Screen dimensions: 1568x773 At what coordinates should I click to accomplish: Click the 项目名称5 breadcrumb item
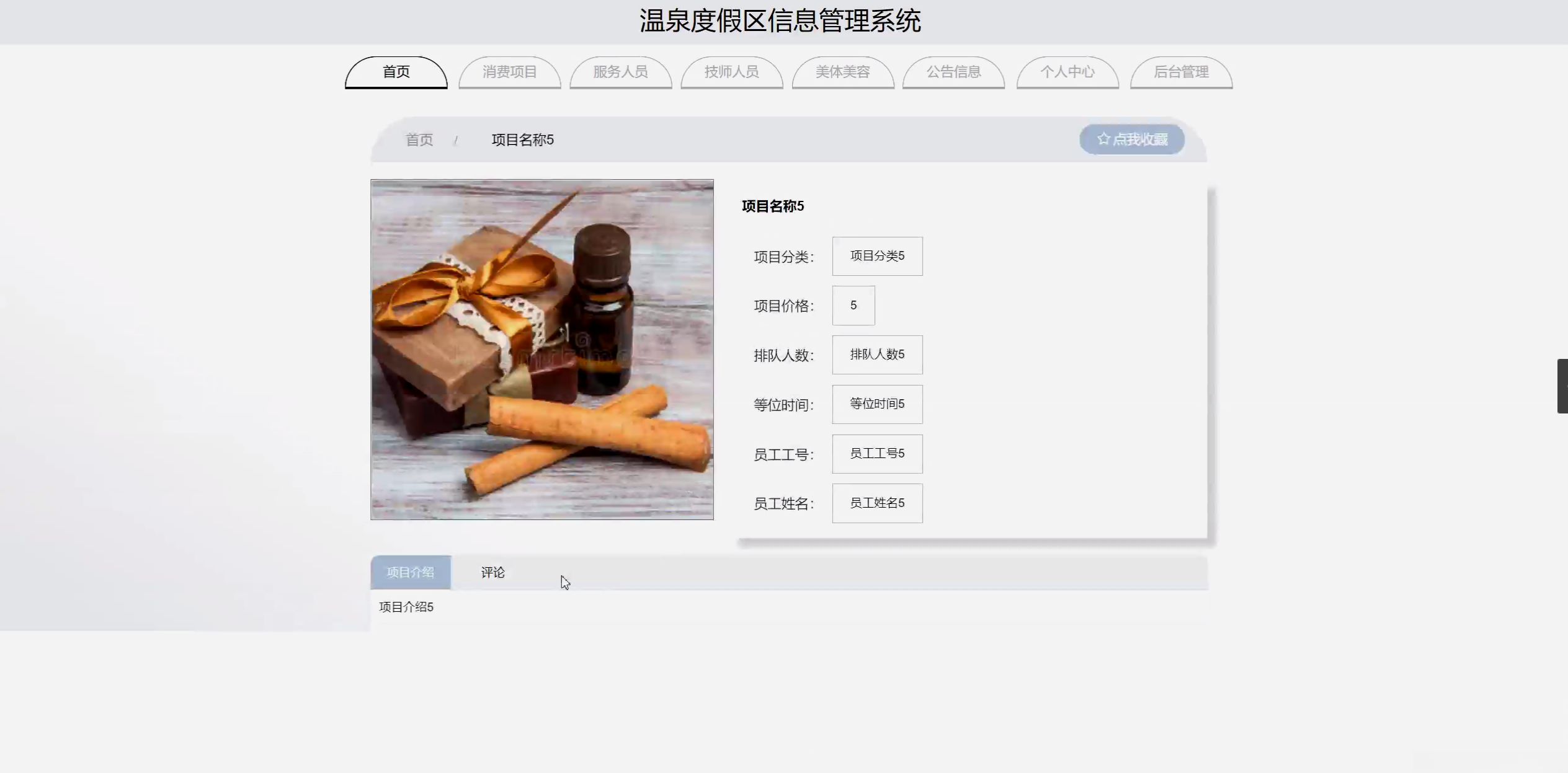click(x=522, y=140)
